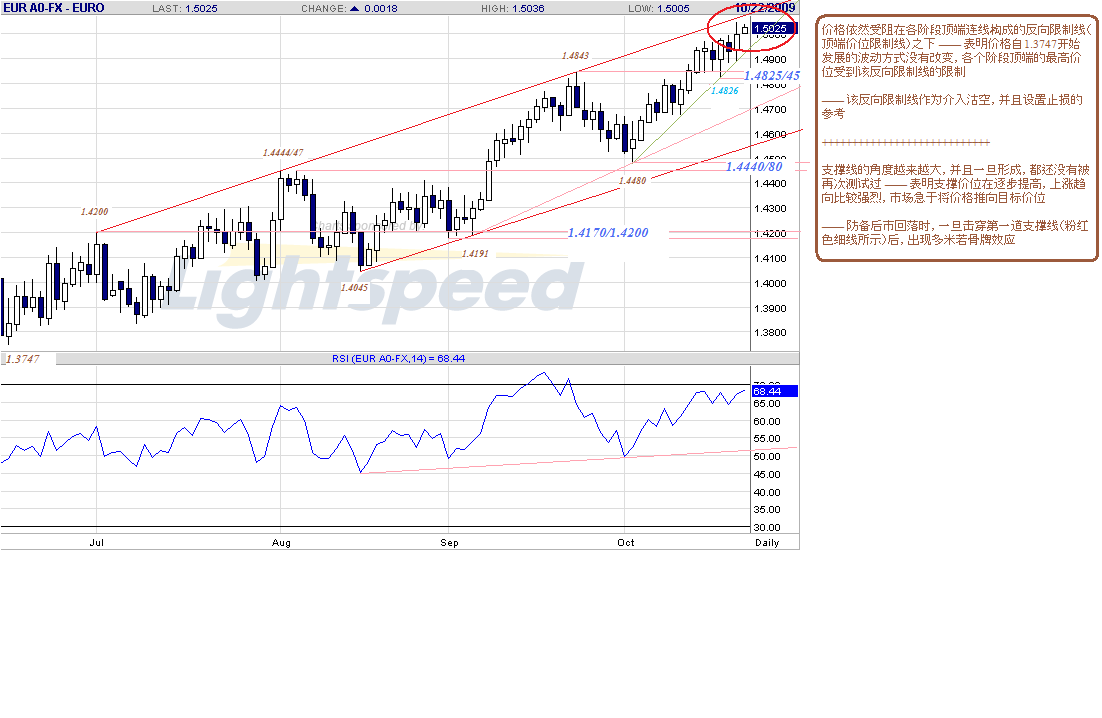Click the 50.00 RSI axis label
The height and width of the screenshot is (718, 1102).
click(767, 457)
